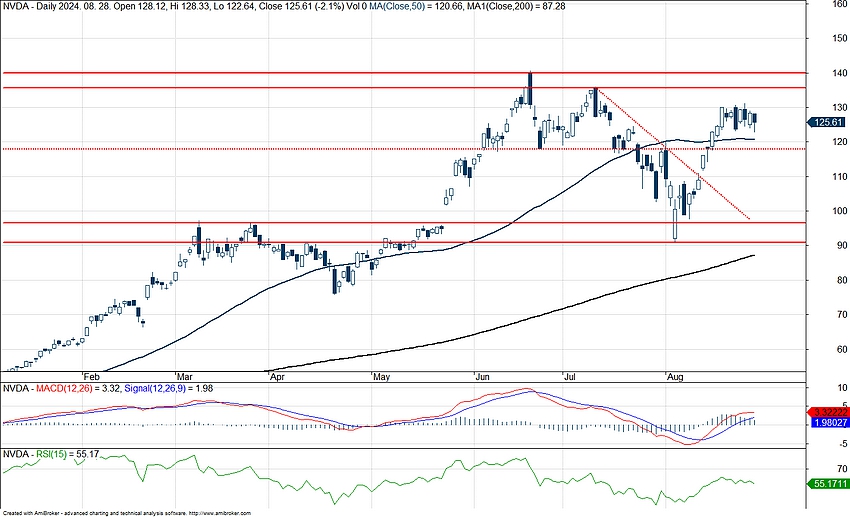Click the RSI(15) = 55.17 indicator label
The image size is (850, 517).
point(68,454)
